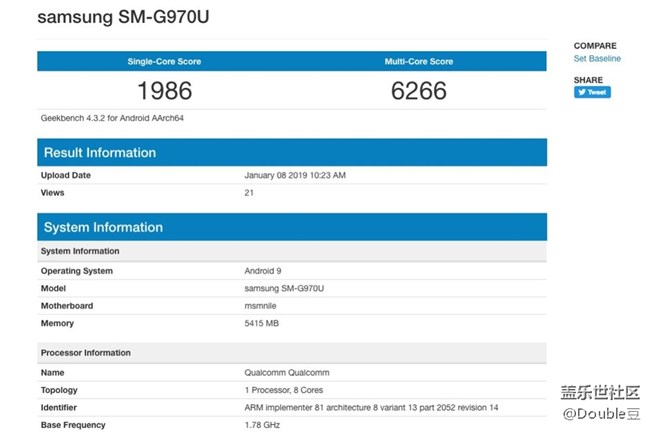Click the Memory label
Viewport: 650px width, 434px height.
(x=57, y=323)
